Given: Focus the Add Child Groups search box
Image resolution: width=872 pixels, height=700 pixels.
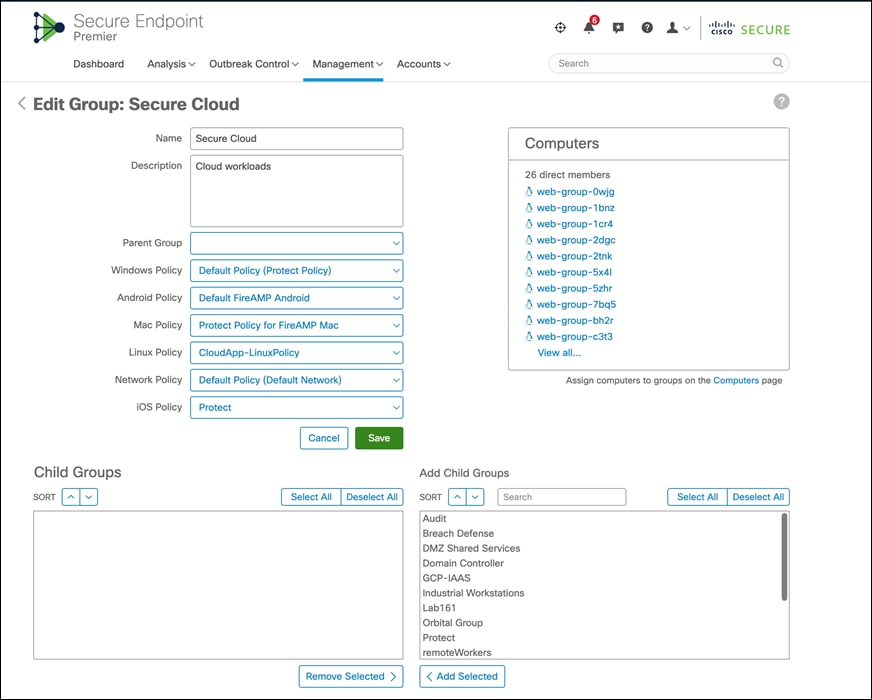Looking at the screenshot, I should [x=562, y=497].
